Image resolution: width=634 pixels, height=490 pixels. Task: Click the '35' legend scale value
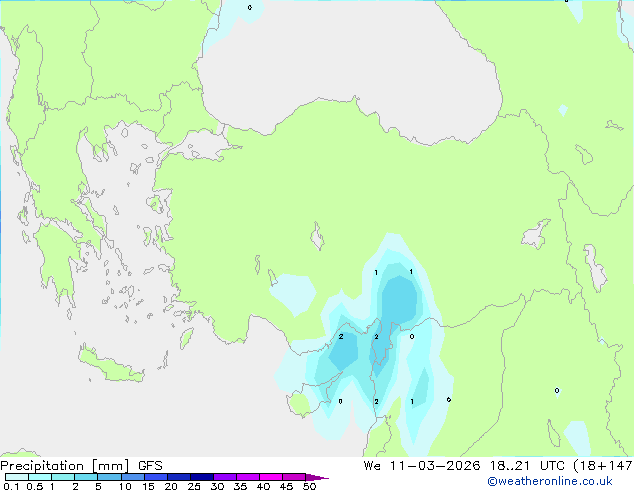click(240, 486)
